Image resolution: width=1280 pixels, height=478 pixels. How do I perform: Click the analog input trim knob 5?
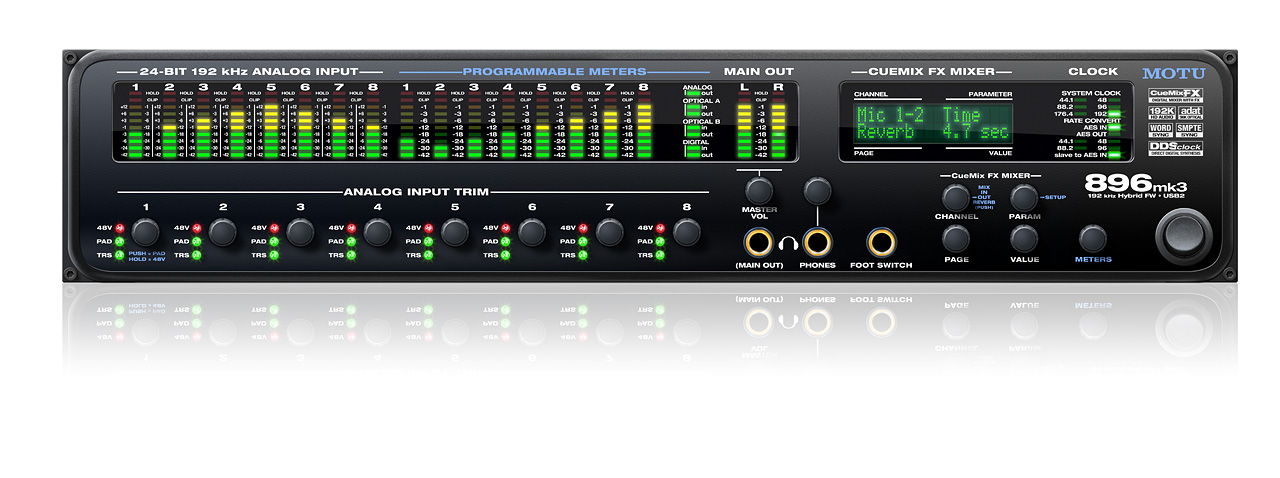(455, 233)
